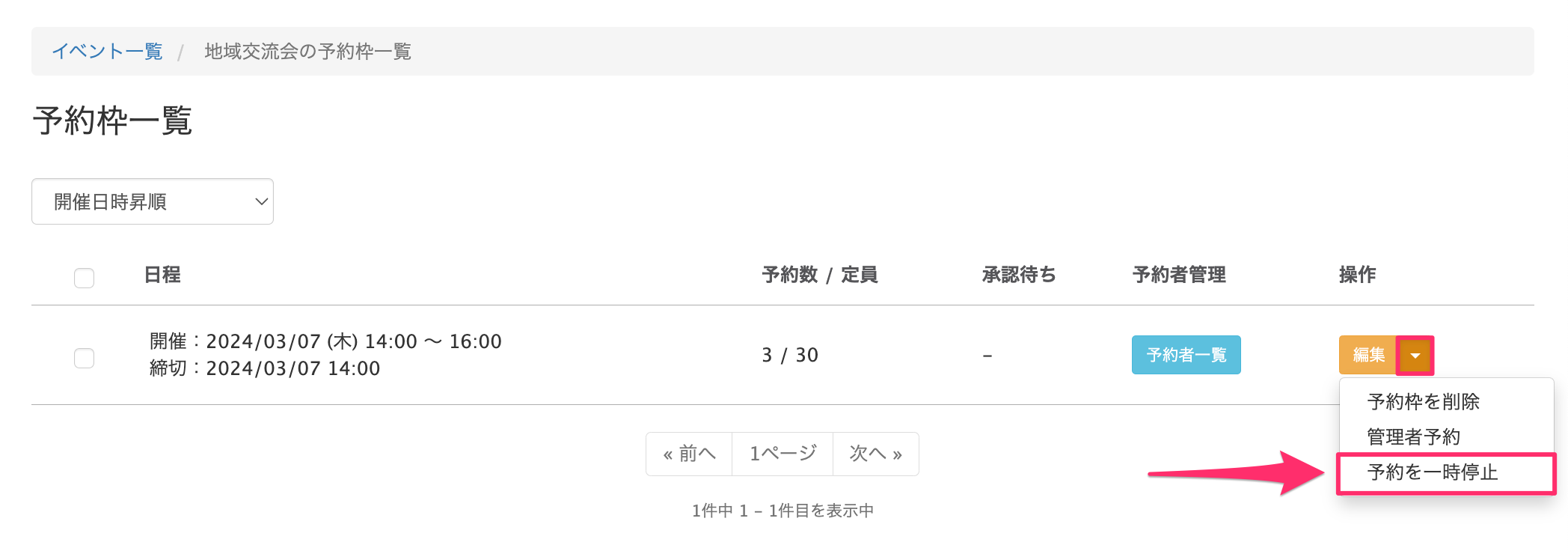The height and width of the screenshot is (551, 1568).
Task: Click the 3 / 30 reservation count
Action: (x=790, y=355)
